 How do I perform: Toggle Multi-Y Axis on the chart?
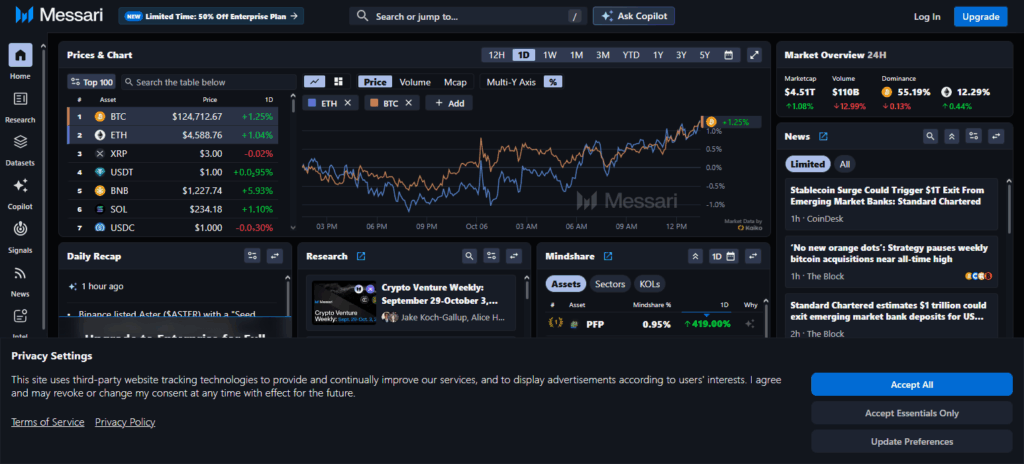pyautogui.click(x=511, y=82)
